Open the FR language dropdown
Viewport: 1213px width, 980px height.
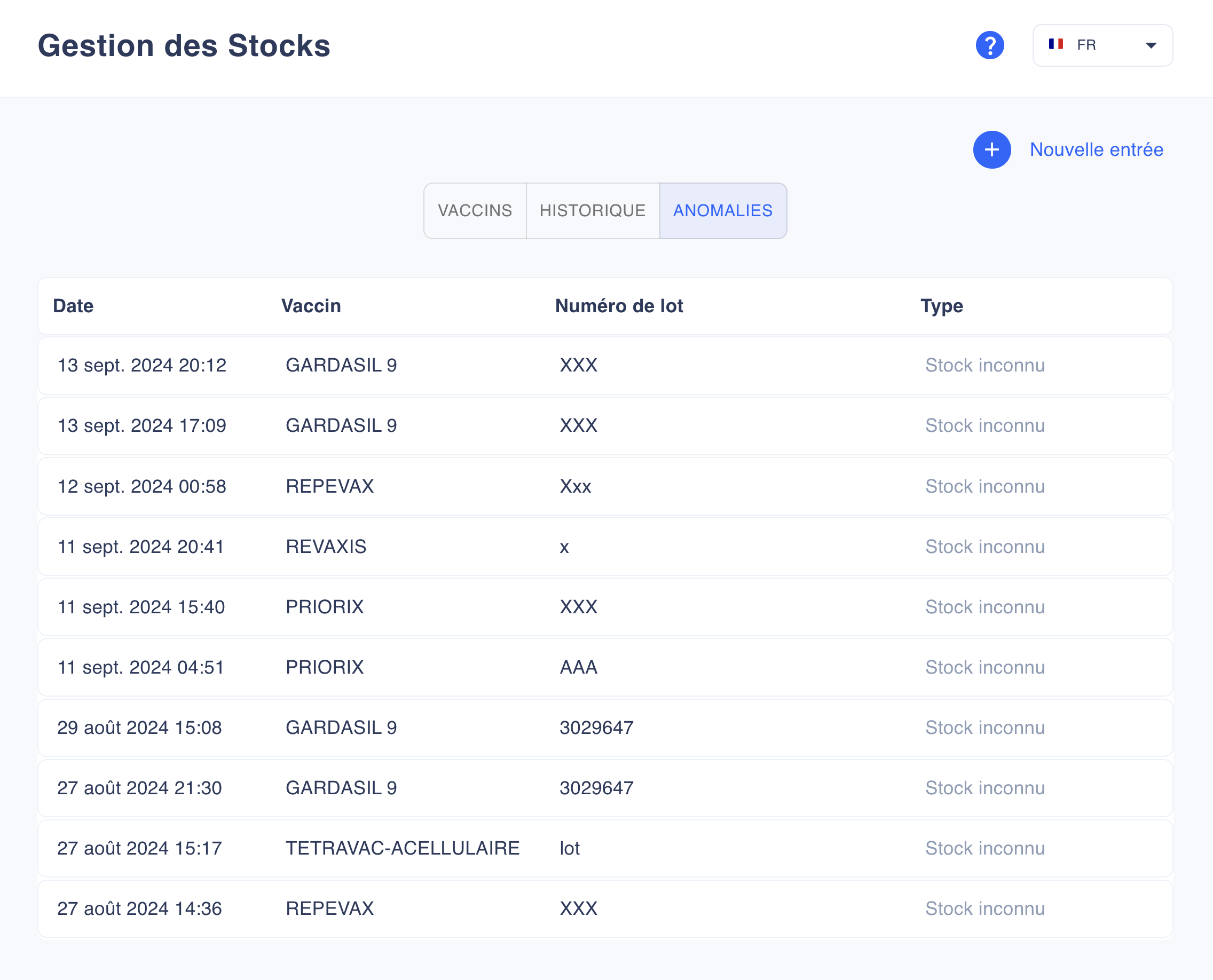pos(1102,45)
